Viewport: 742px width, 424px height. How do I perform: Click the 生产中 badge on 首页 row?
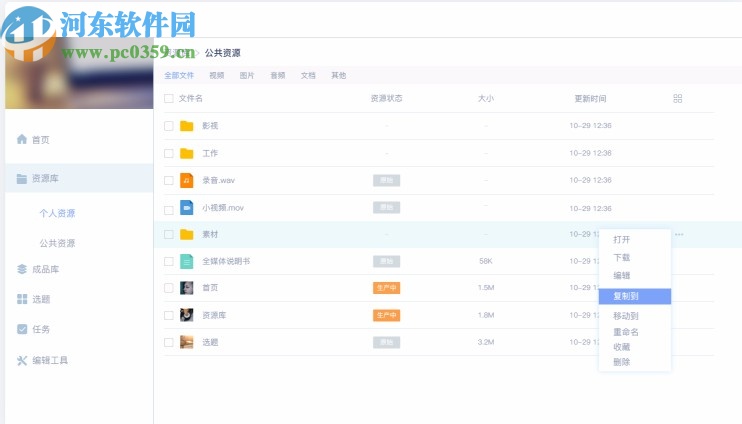[x=387, y=288]
